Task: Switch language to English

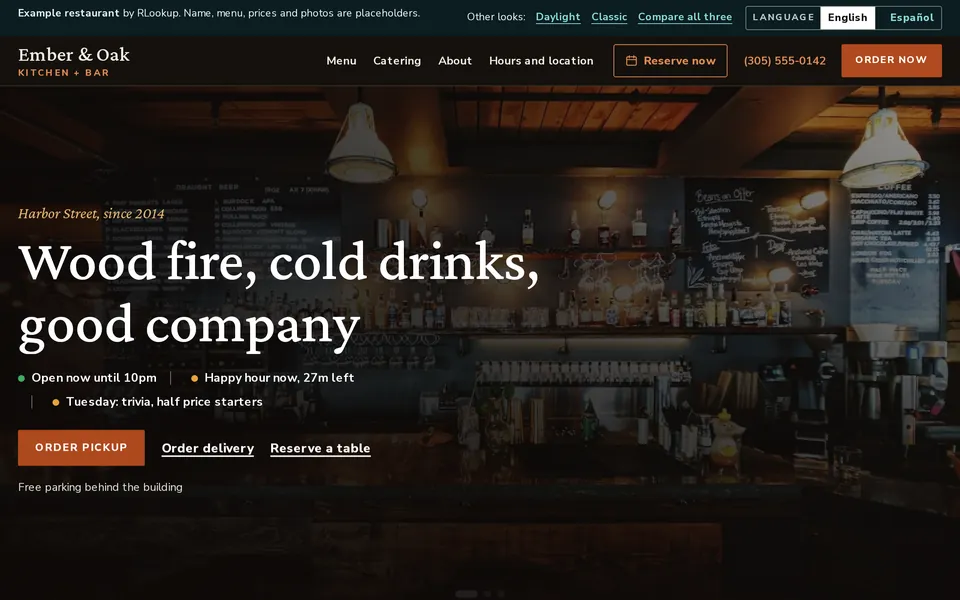Action: (847, 18)
